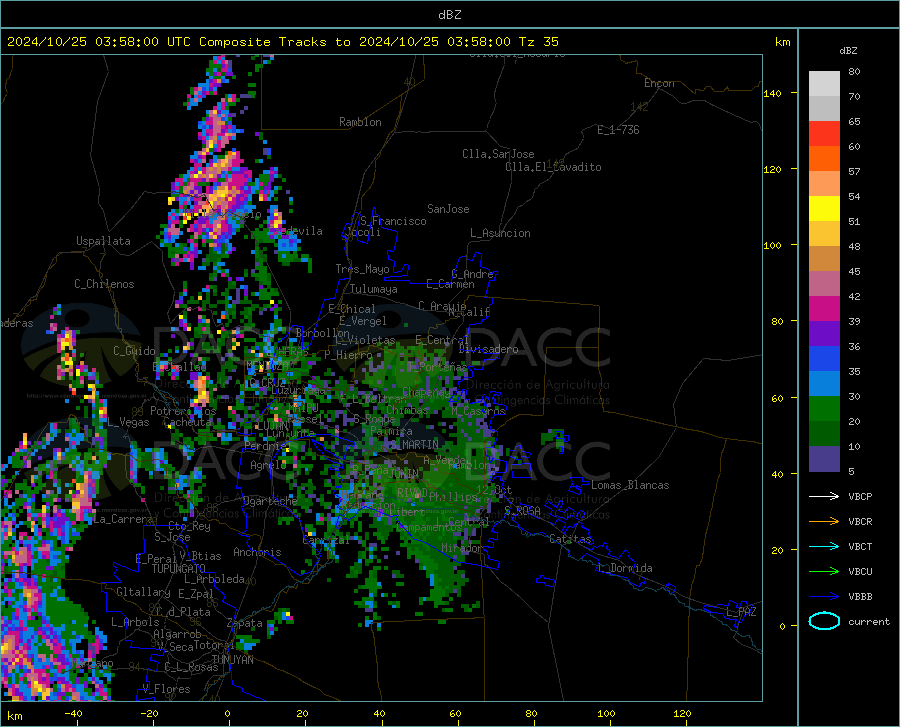
Task: Click the 'Catitas' map label
Action: tap(571, 539)
